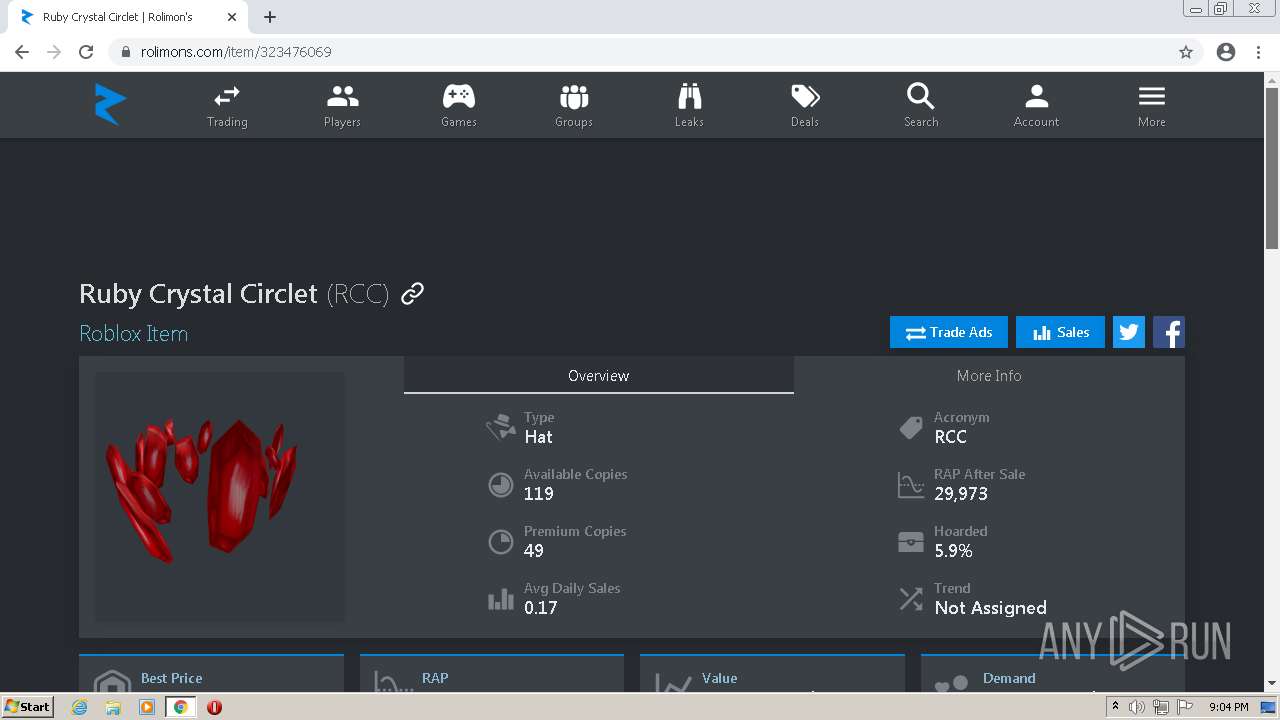This screenshot has width=1280, height=720.
Task: Click the Type hat icon
Action: (x=501, y=428)
